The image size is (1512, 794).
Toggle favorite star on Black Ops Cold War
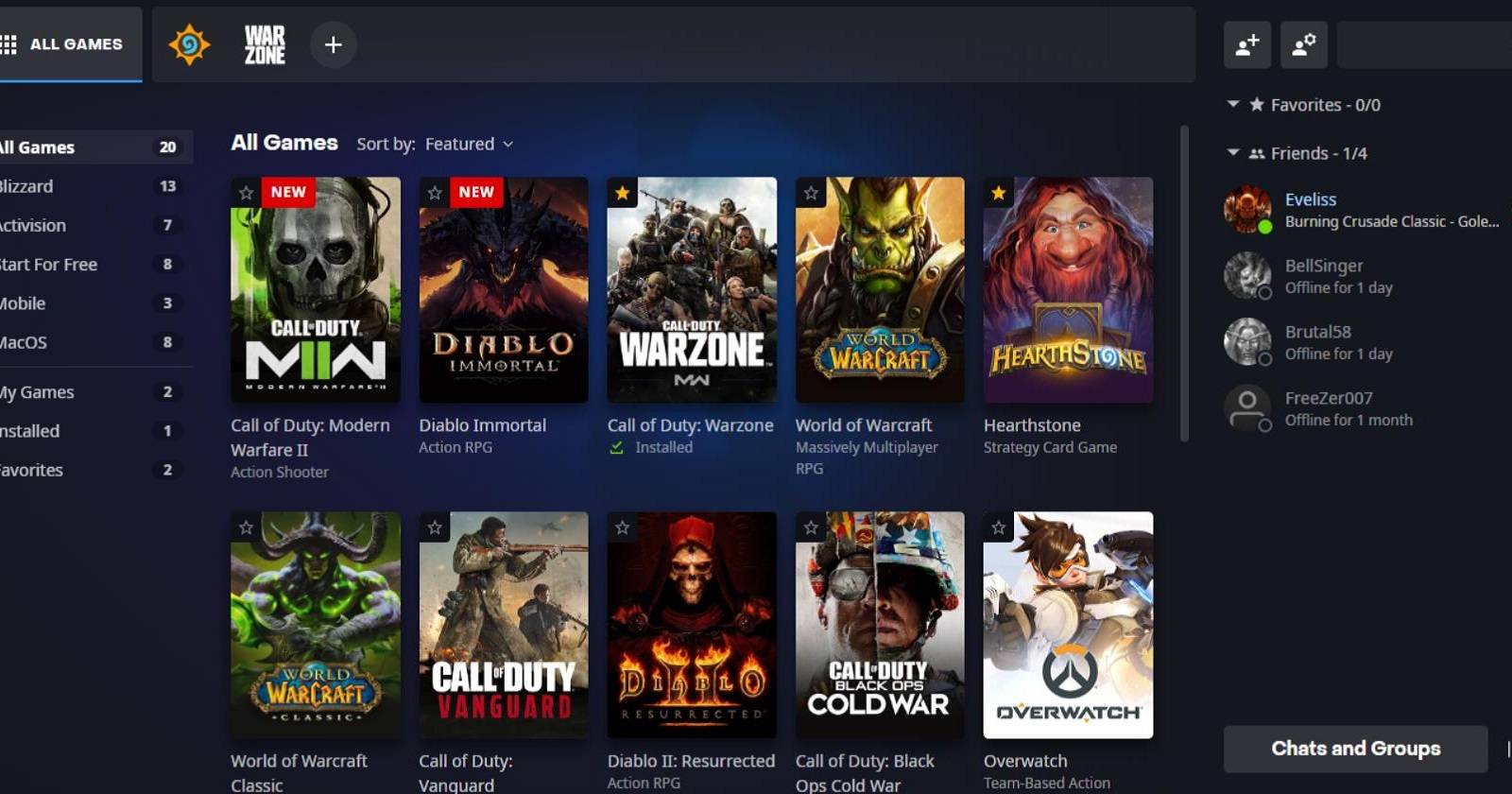coord(811,527)
